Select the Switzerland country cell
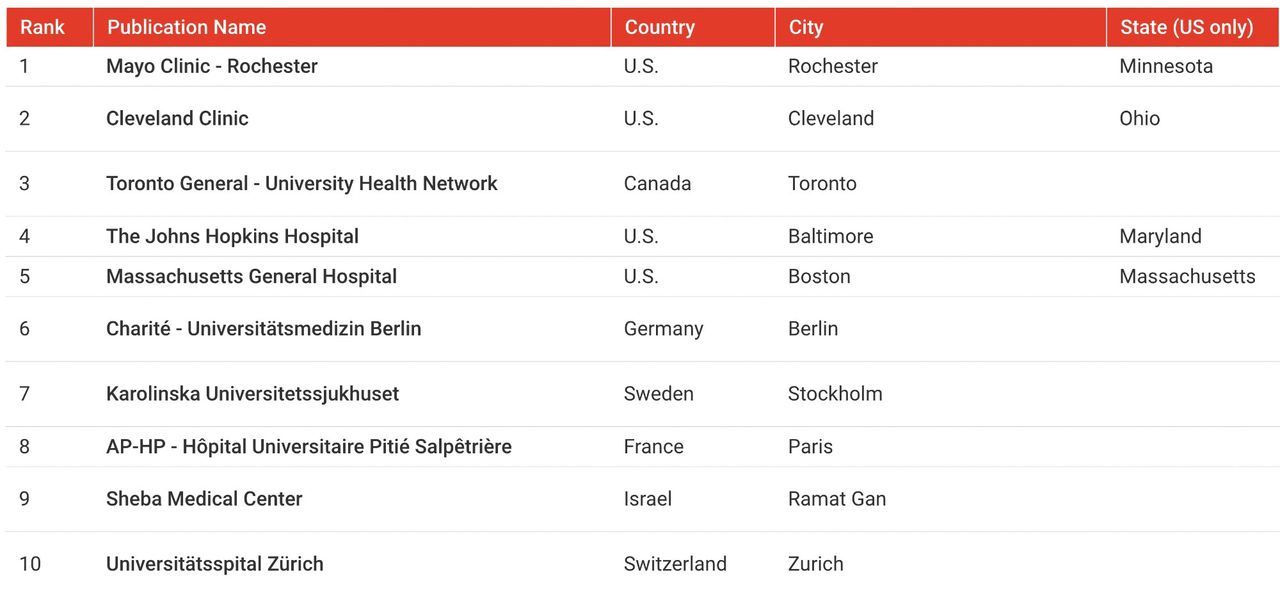Image resolution: width=1280 pixels, height=594 pixels. pyautogui.click(x=675, y=563)
